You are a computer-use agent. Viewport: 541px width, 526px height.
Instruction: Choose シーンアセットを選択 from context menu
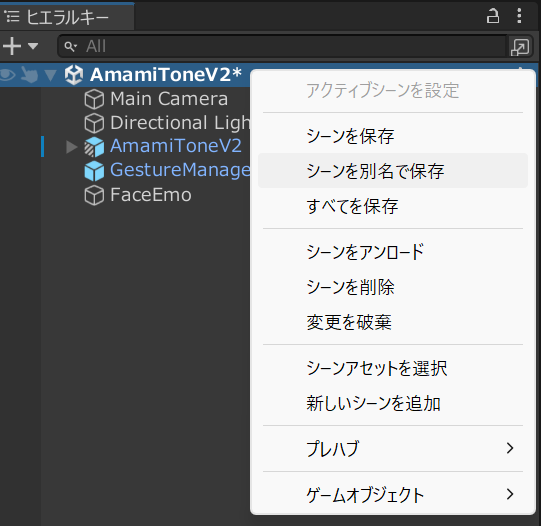393,368
